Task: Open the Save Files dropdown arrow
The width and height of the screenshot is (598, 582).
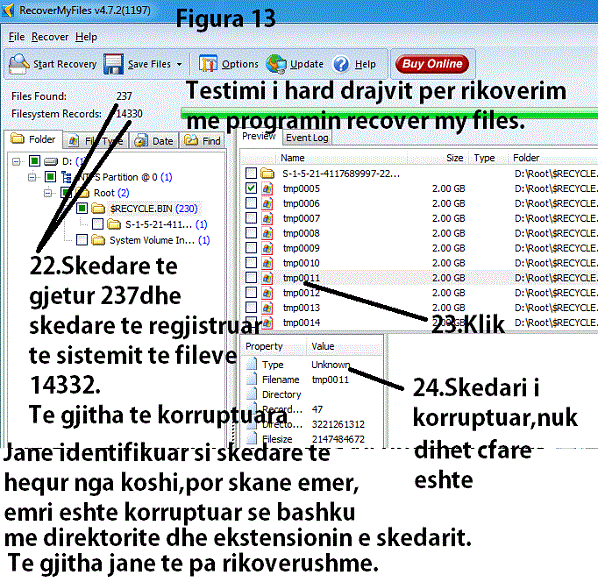Action: [x=179, y=64]
